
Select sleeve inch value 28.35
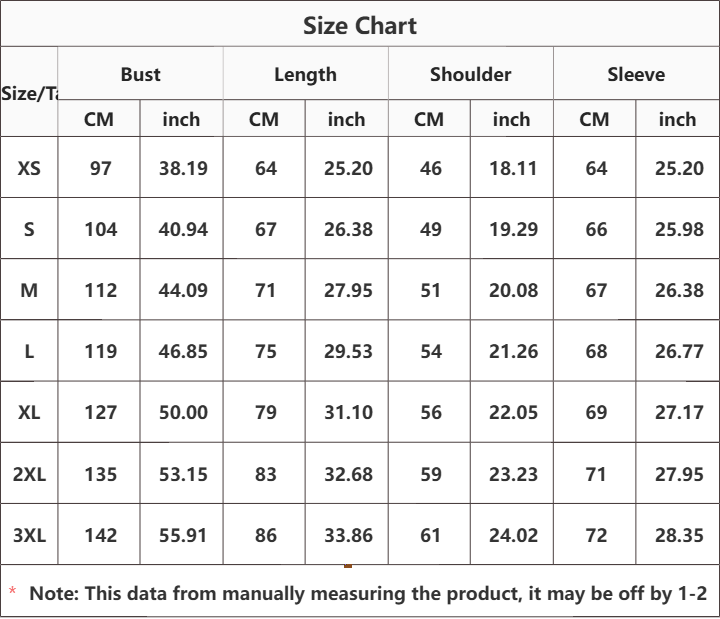point(679,535)
